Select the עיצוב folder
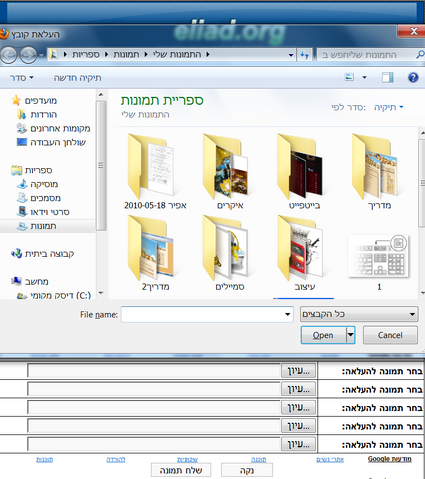The height and width of the screenshot is (479, 425). (x=304, y=253)
